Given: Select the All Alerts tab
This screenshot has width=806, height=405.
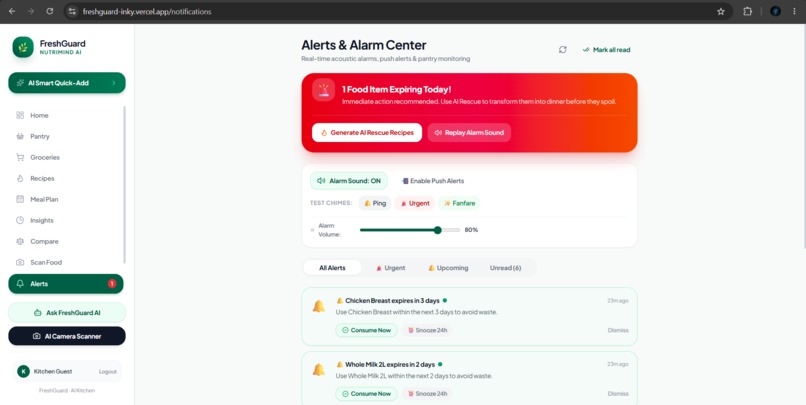Looking at the screenshot, I should 332,268.
